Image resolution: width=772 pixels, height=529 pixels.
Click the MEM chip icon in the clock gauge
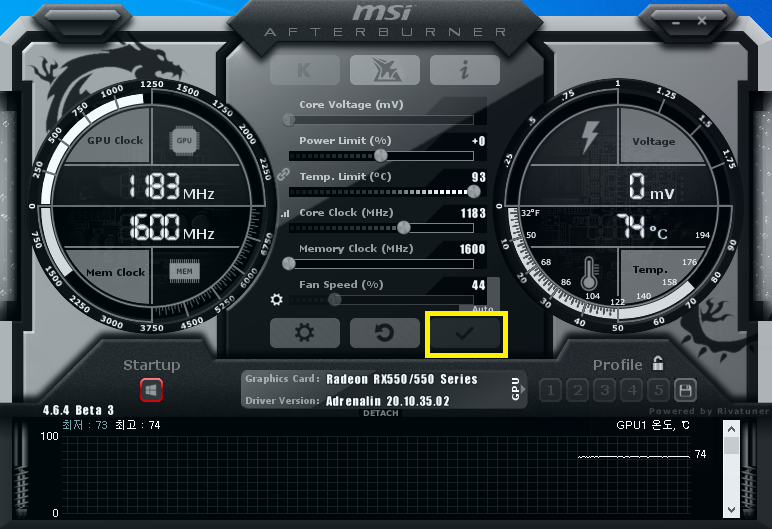click(184, 271)
